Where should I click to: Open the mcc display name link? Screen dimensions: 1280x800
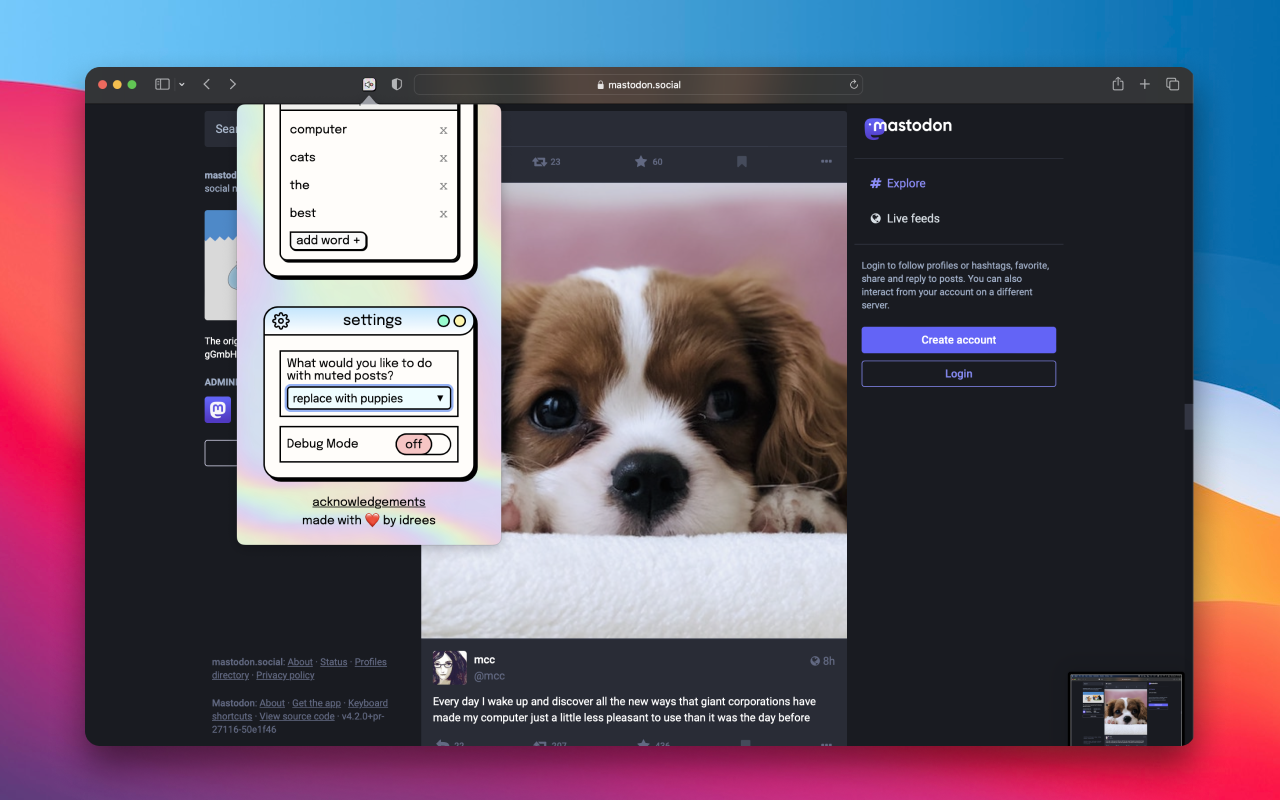point(484,660)
